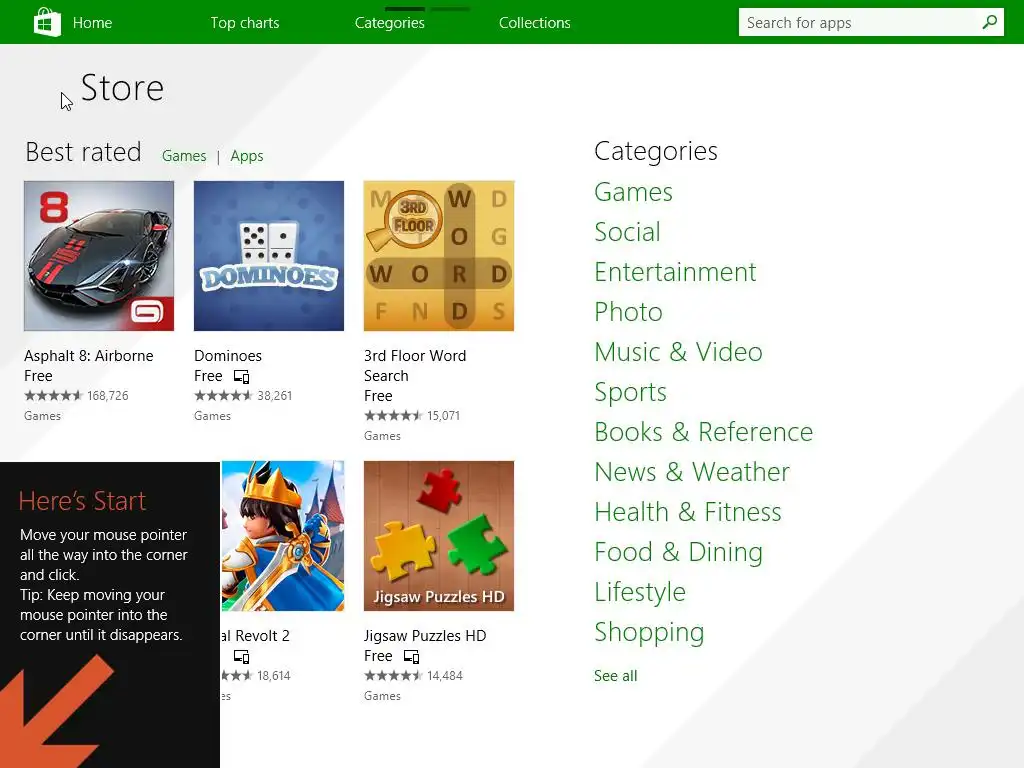
Task: Open the Lifestyle category
Action: point(639,592)
